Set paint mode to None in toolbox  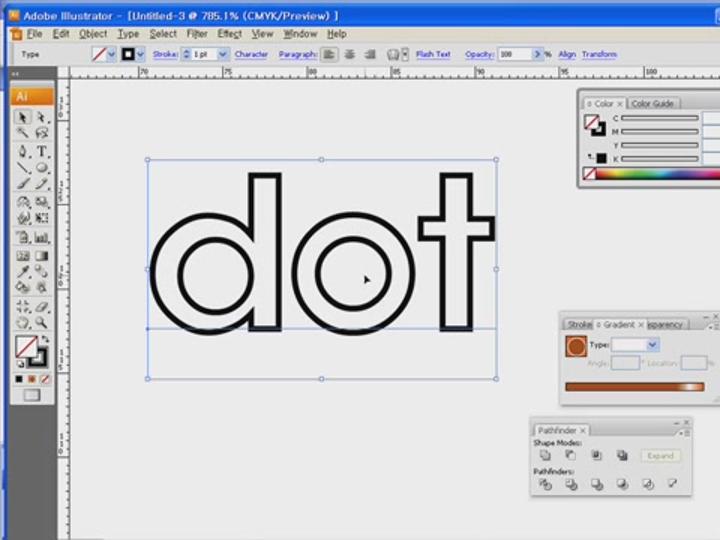coord(45,379)
